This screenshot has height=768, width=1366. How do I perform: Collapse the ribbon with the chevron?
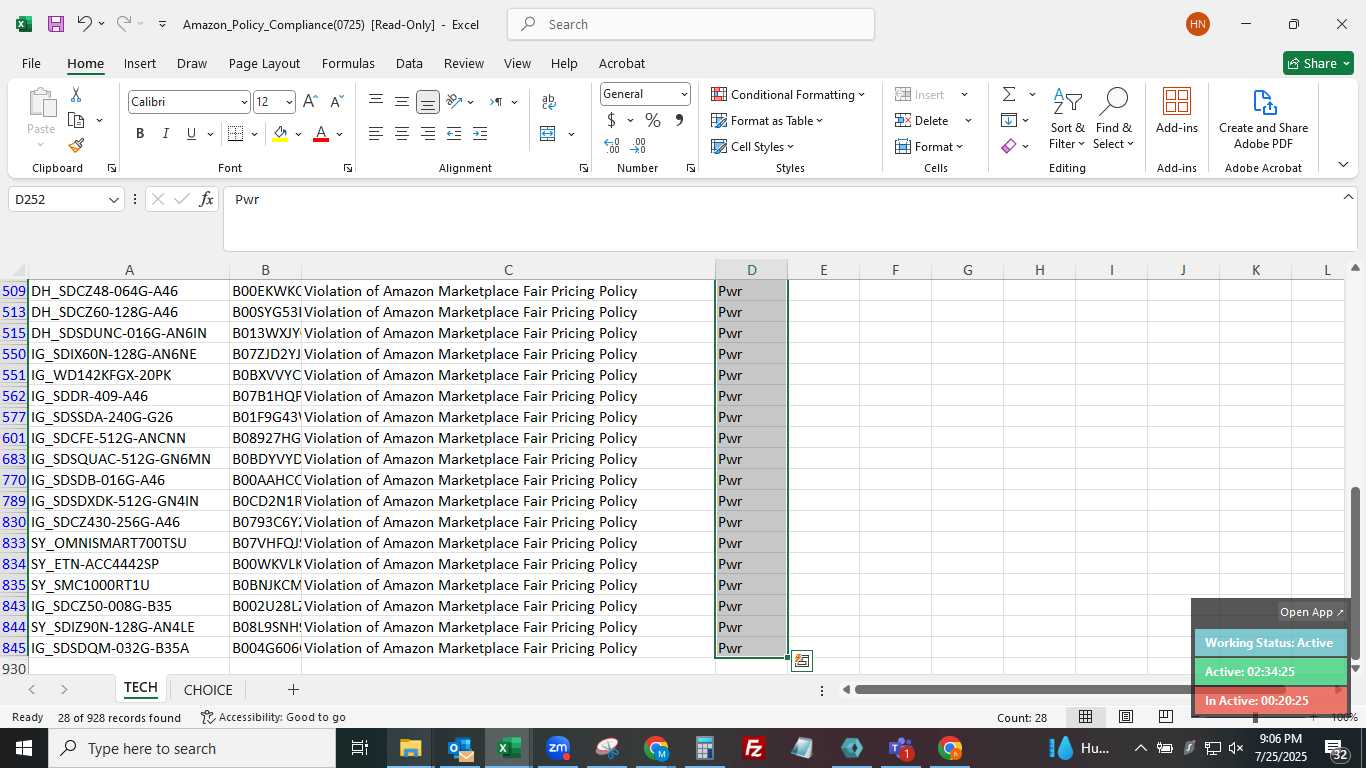click(1343, 165)
